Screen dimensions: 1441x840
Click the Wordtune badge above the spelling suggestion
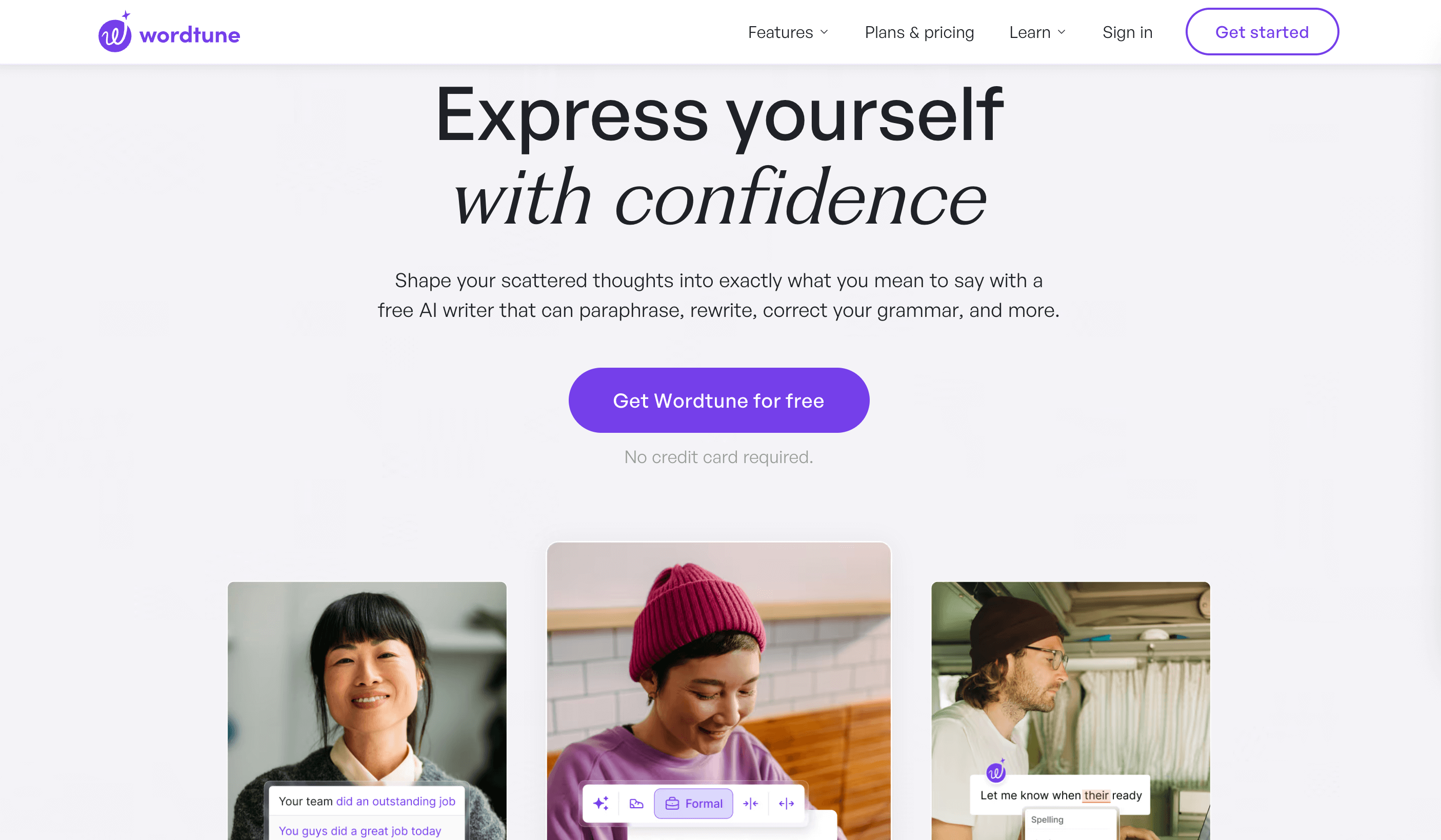995,771
